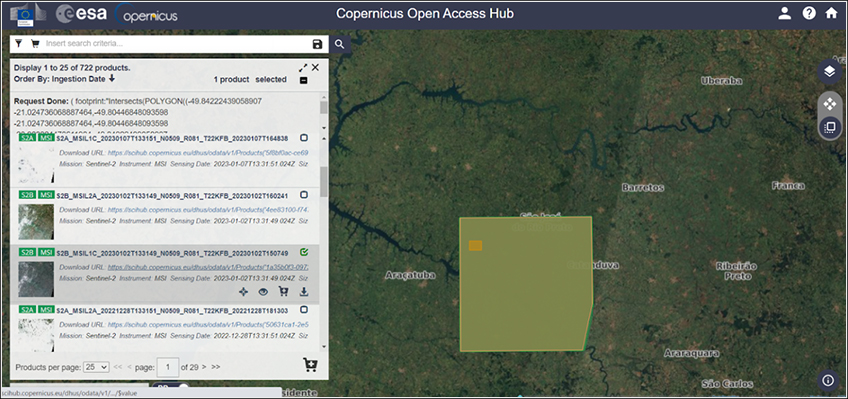Click the search magnifier button

[x=339, y=44]
